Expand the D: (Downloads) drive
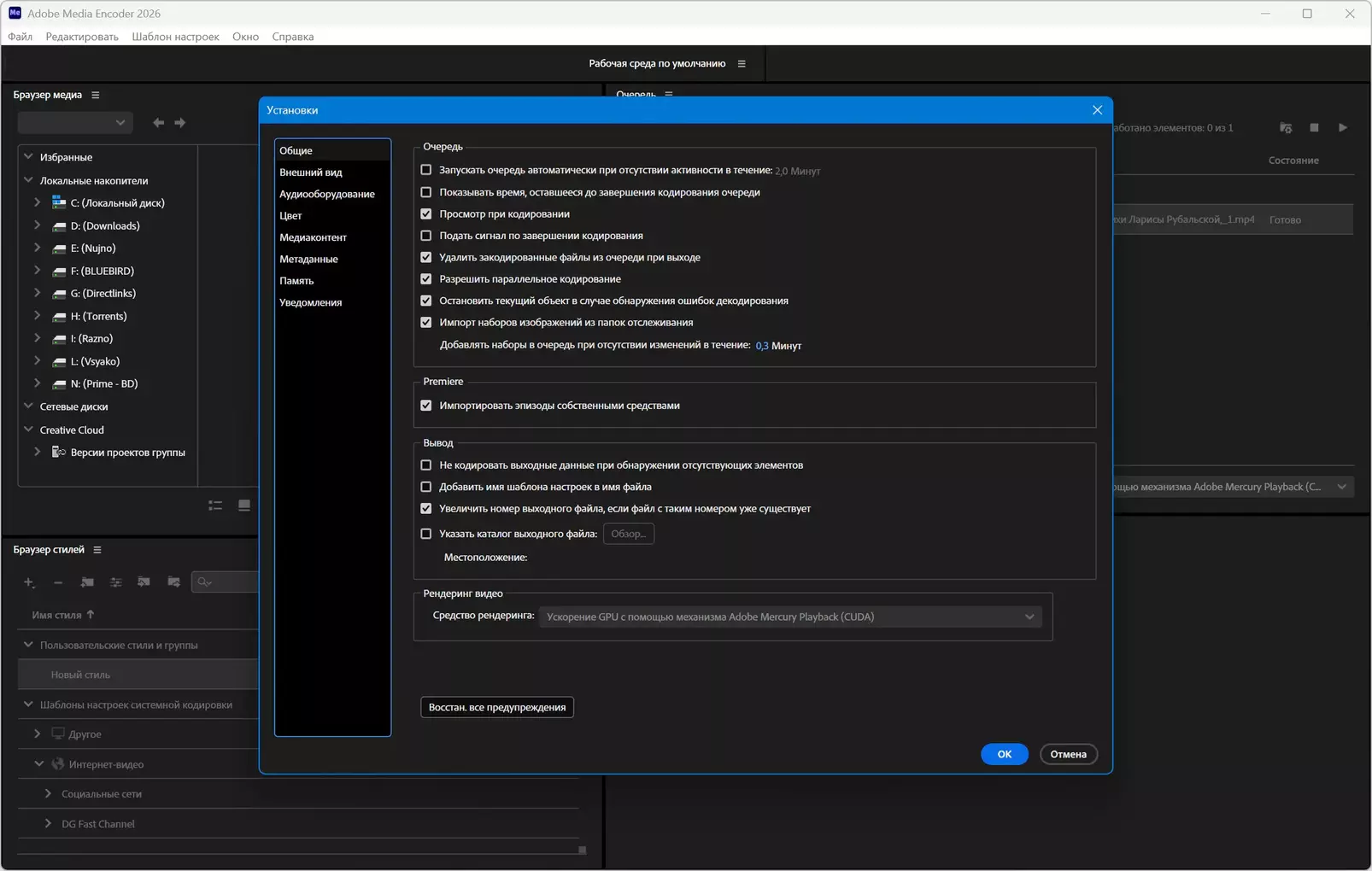 pyautogui.click(x=38, y=225)
